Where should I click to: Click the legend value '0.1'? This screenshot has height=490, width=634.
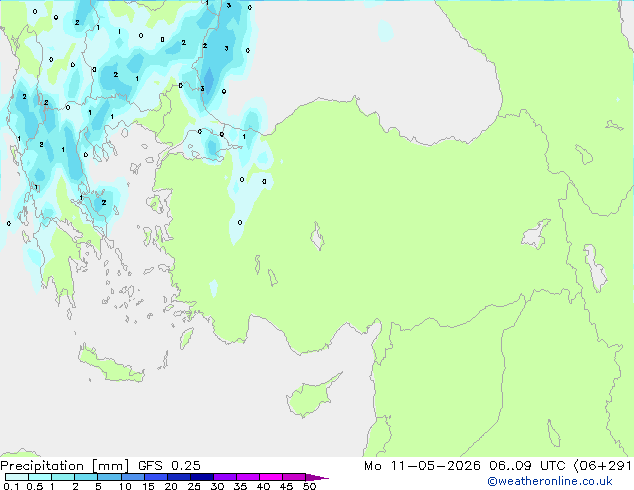point(11,486)
